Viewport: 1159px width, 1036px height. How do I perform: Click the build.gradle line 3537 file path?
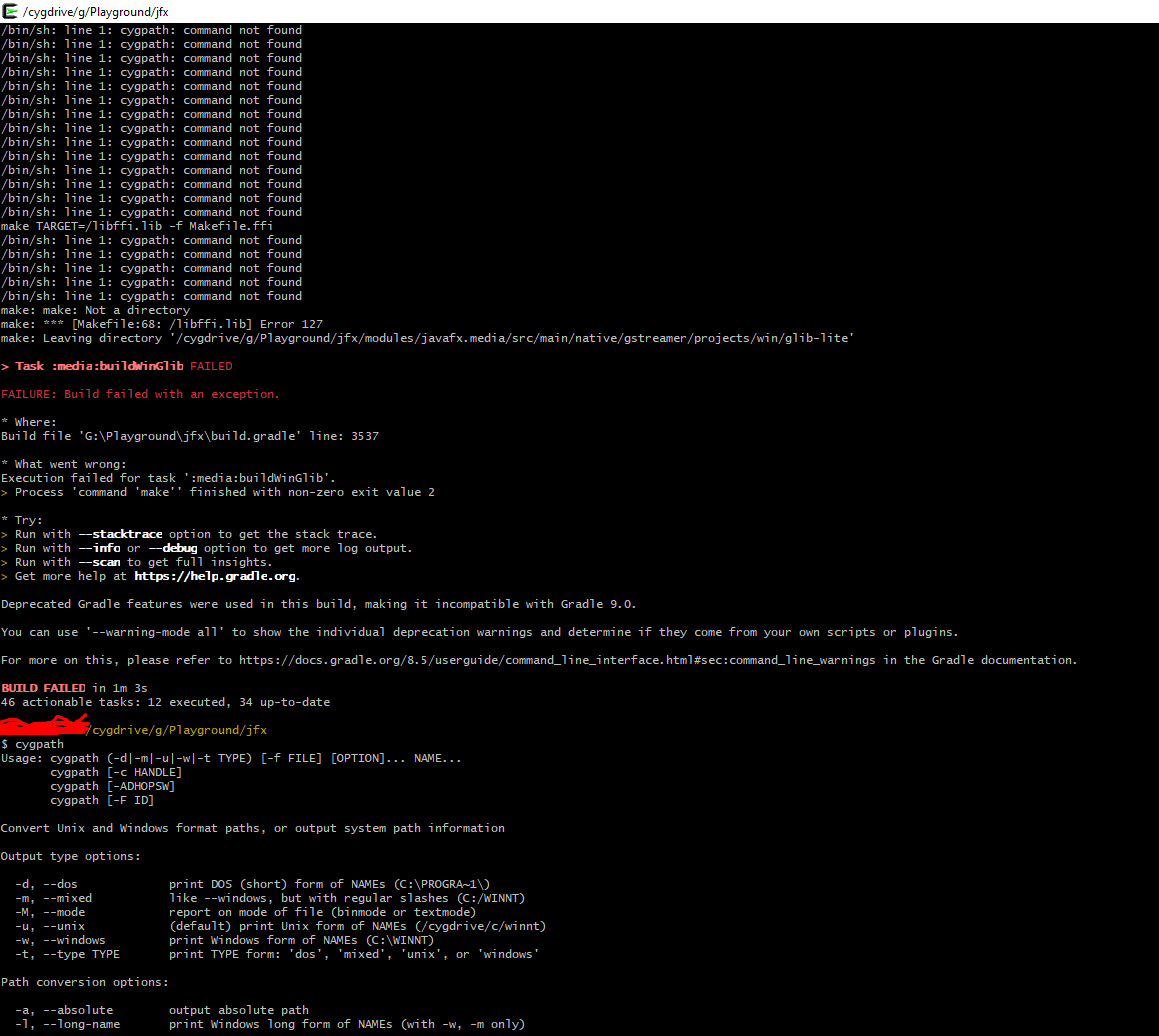(190, 436)
